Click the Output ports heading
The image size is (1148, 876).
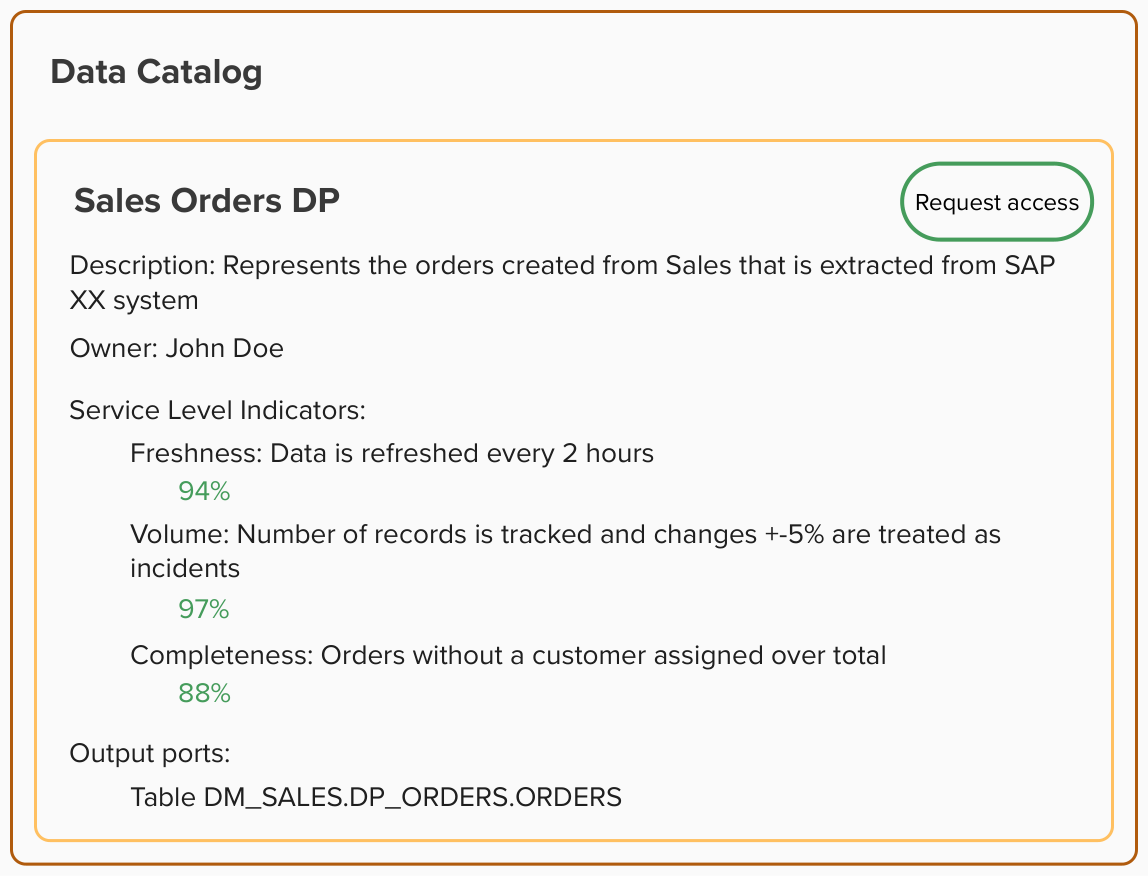(150, 753)
